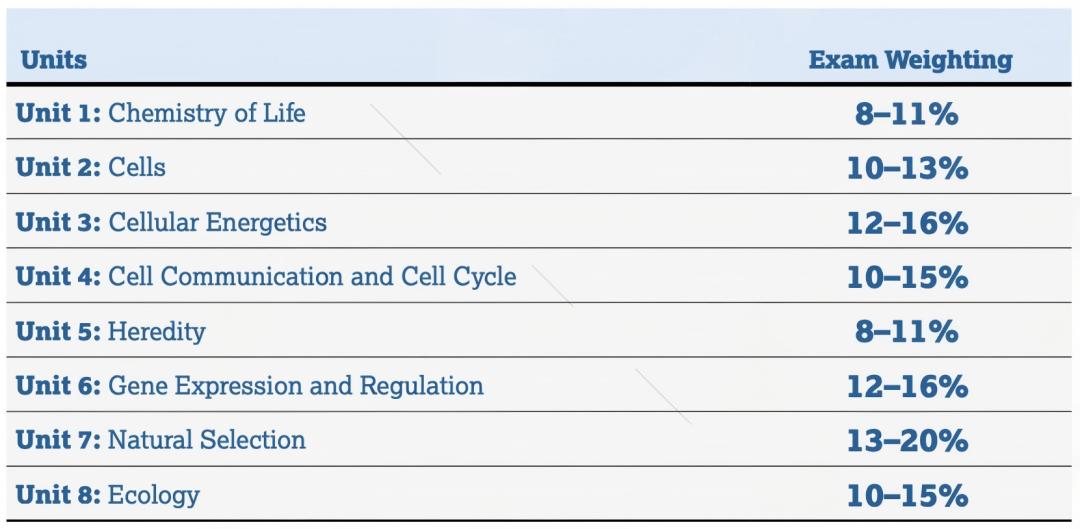1080x529 pixels.
Task: Click the 13–20% exam weighting value
Action: click(907, 441)
